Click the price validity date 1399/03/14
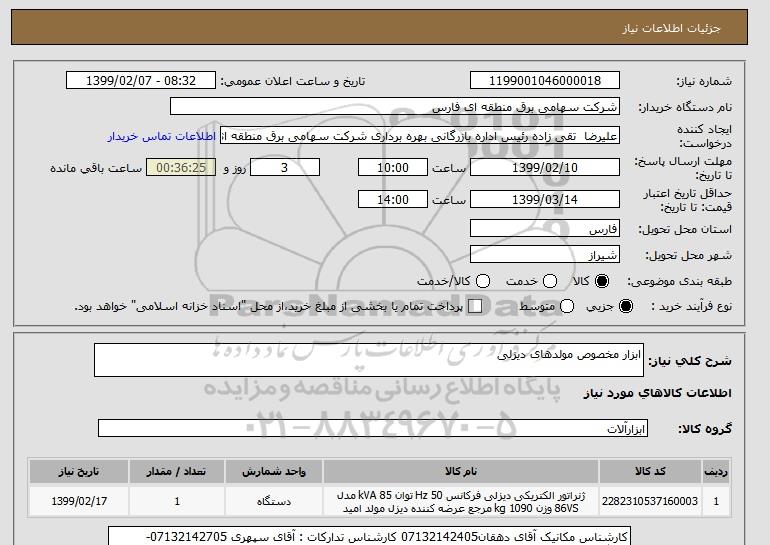The height and width of the screenshot is (545, 770). 545,199
